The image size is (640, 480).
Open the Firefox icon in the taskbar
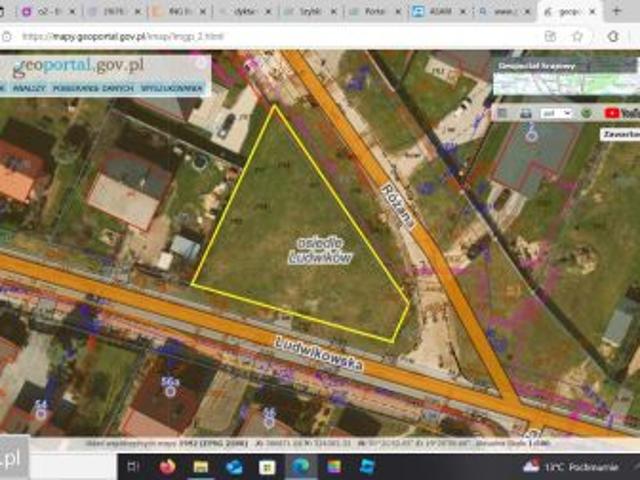pos(167,466)
